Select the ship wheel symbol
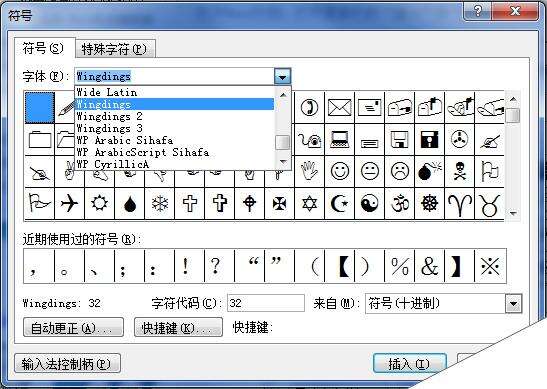 coord(429,203)
